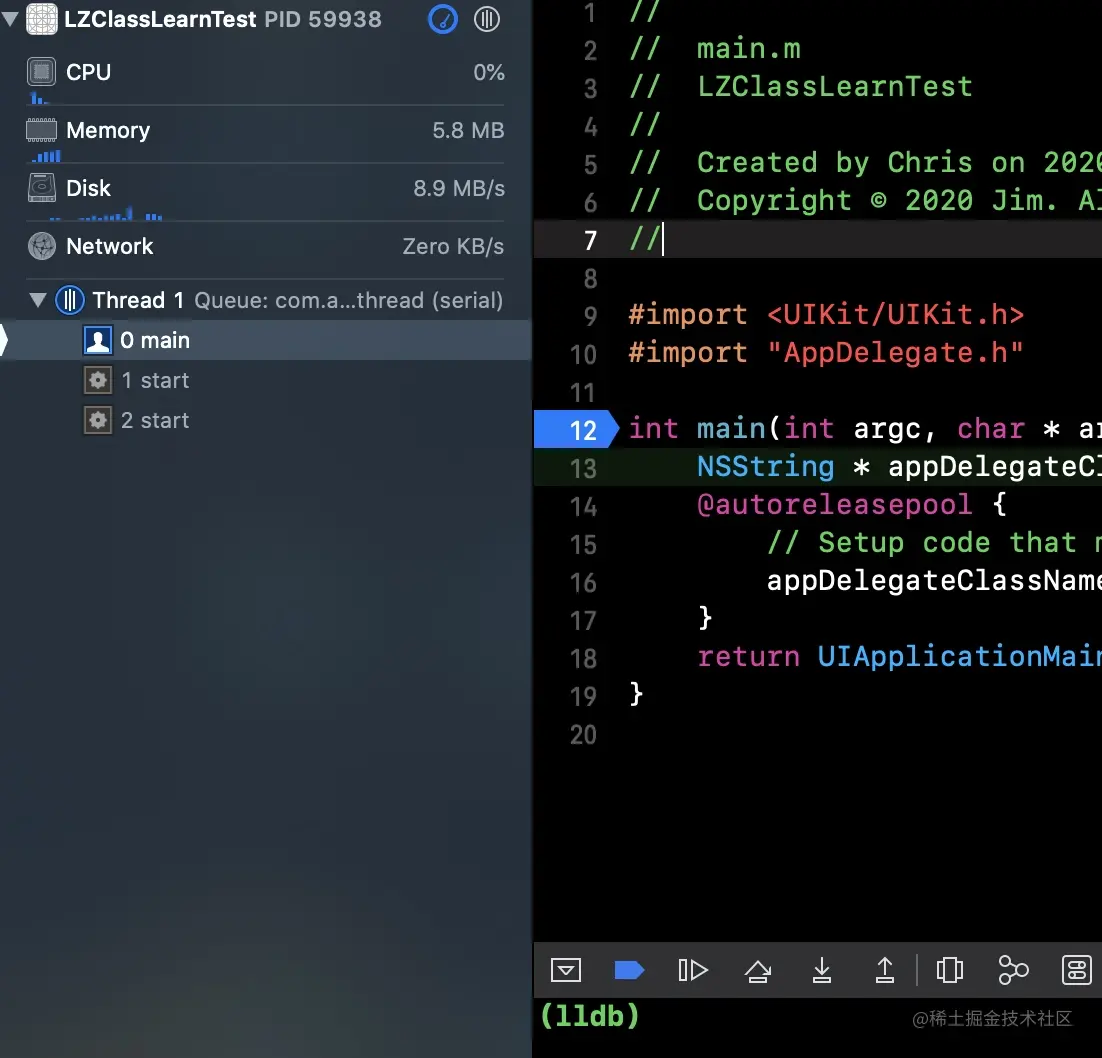This screenshot has width=1102, height=1058.
Task: Select stack frame 2 start
Action: [x=266, y=420]
